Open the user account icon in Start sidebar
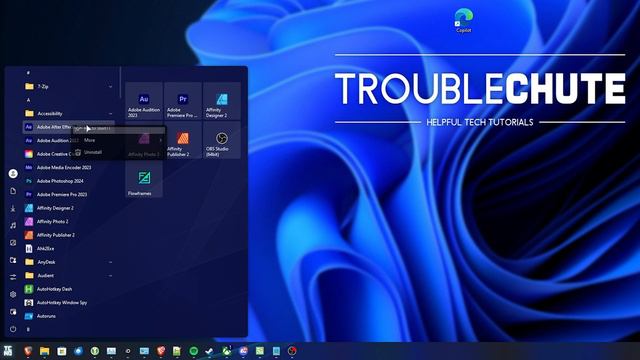 coord(13,173)
